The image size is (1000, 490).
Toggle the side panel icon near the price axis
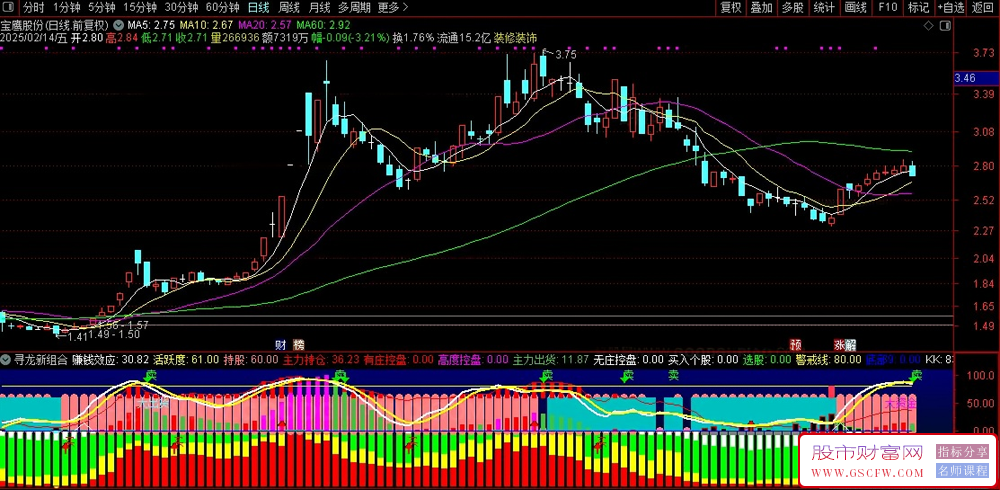pos(945,24)
